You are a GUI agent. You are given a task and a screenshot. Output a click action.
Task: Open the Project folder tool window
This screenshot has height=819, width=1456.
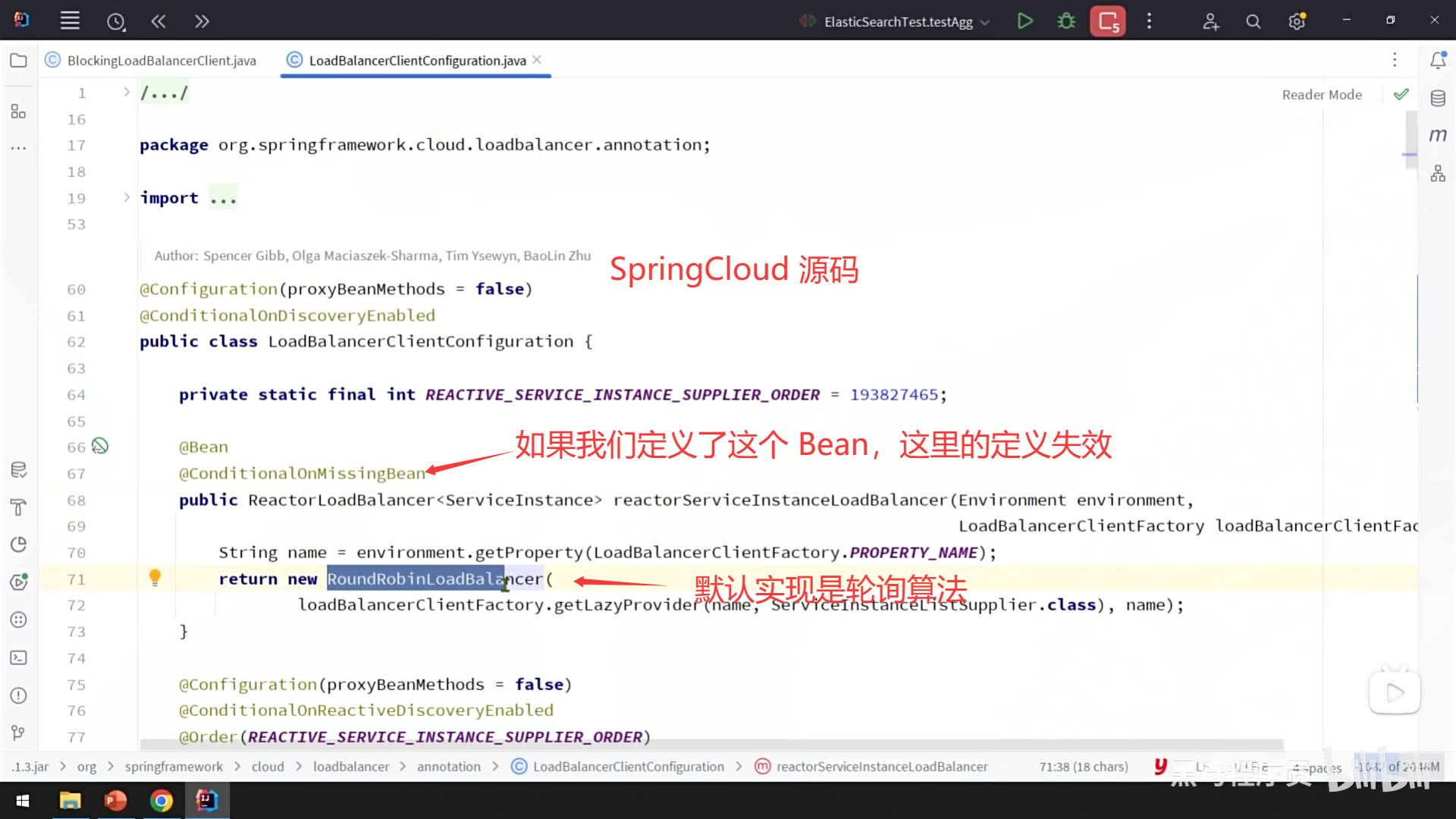click(x=19, y=61)
